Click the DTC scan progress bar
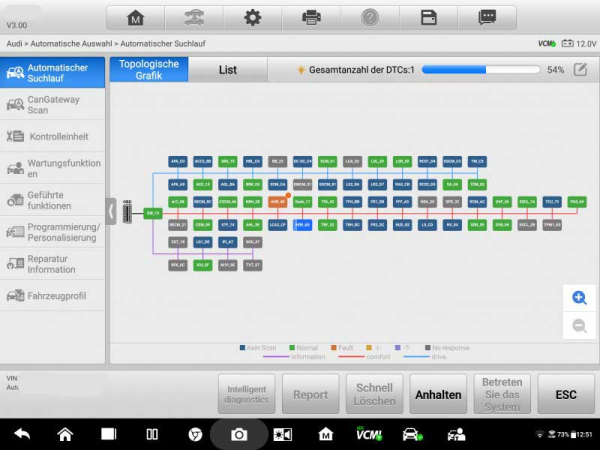 [x=482, y=70]
